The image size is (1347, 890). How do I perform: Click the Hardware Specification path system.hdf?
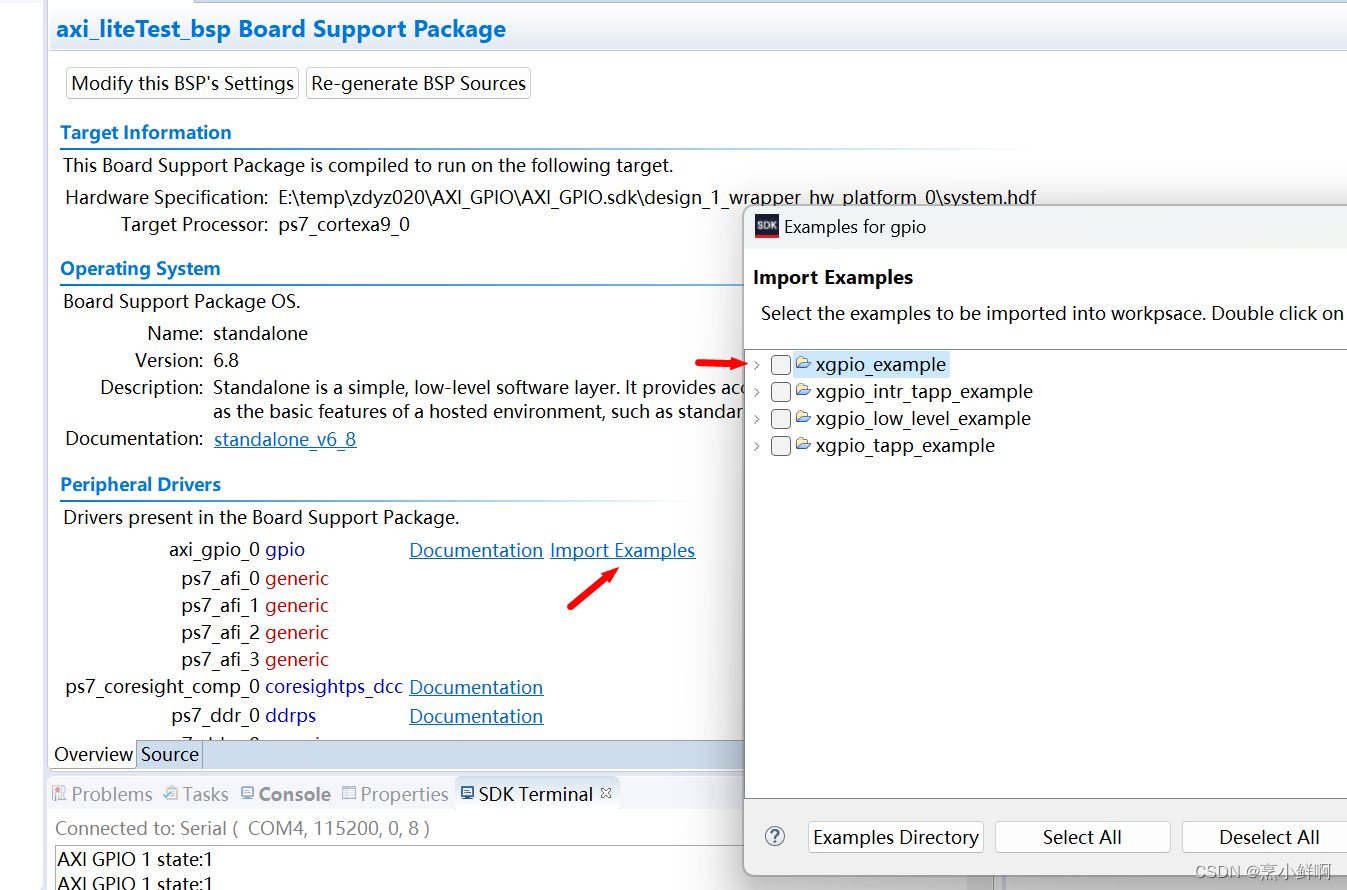(657, 198)
